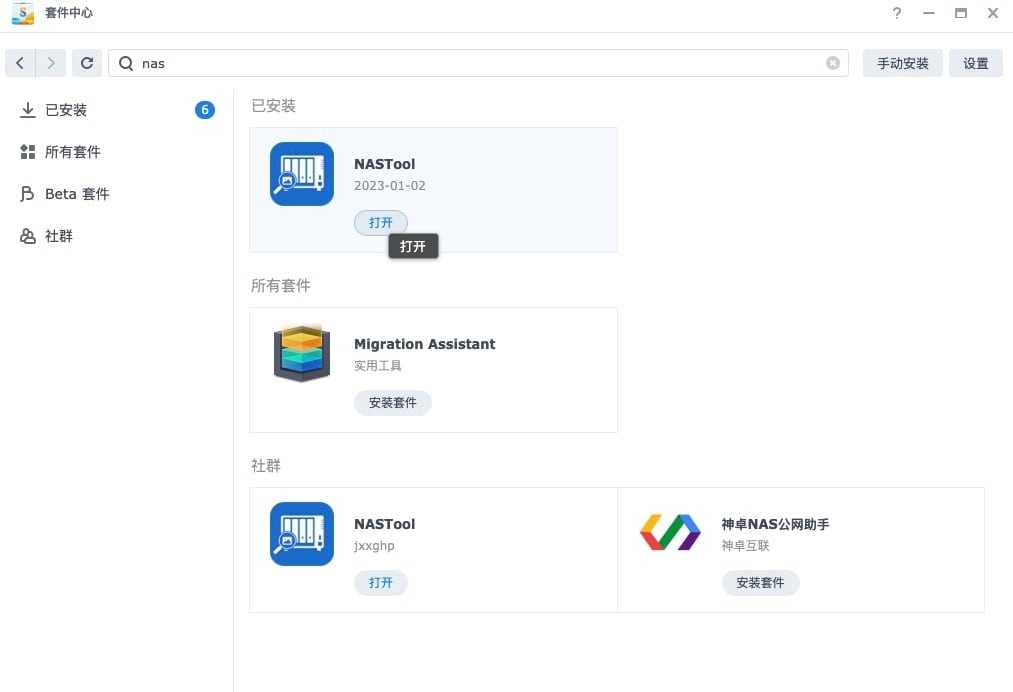Click the 实用工具 category text
This screenshot has width=1013, height=692.
click(377, 366)
